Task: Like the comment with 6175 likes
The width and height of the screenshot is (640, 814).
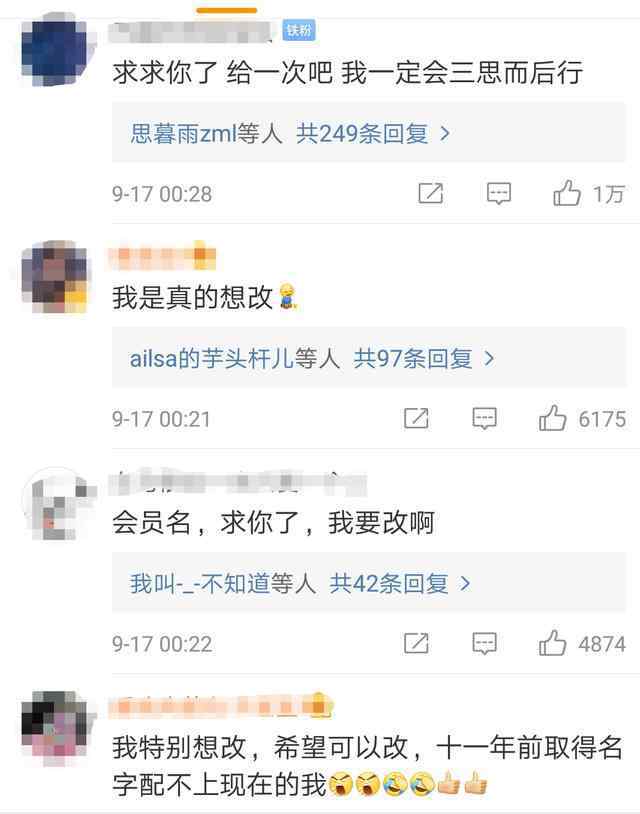Action: click(x=552, y=418)
